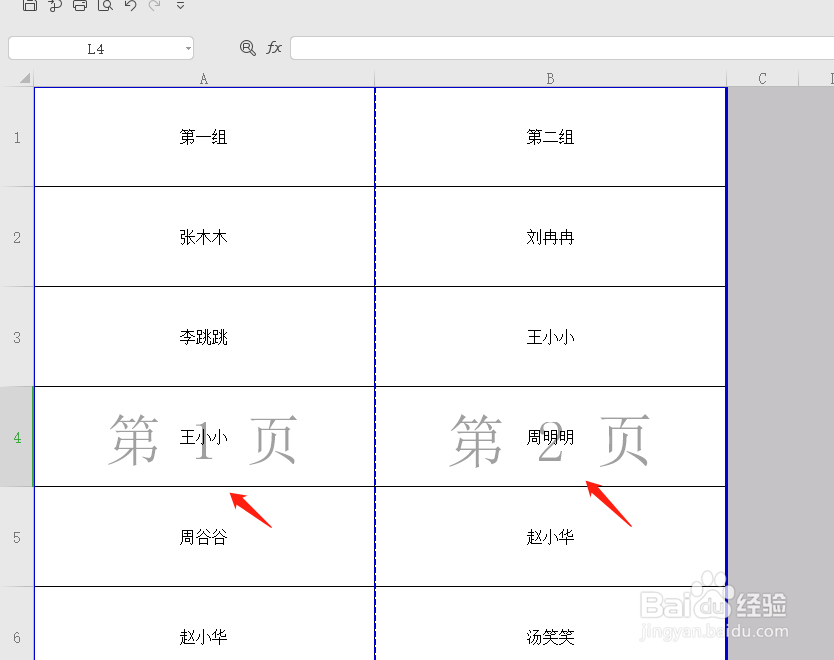Screen dimensions: 834x660
Task: Click the fx insert function icon
Action: coord(273,48)
